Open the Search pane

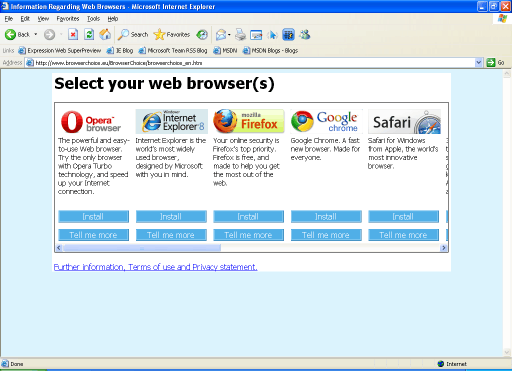[x=133, y=34]
